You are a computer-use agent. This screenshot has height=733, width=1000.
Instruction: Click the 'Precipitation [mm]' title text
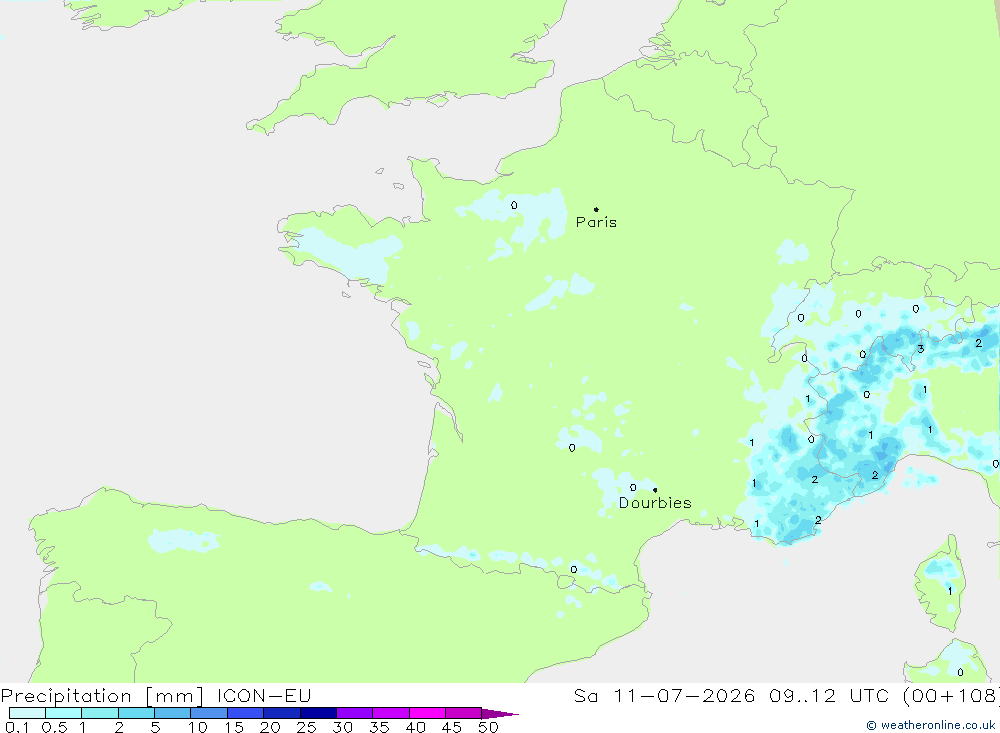[x=102, y=696]
